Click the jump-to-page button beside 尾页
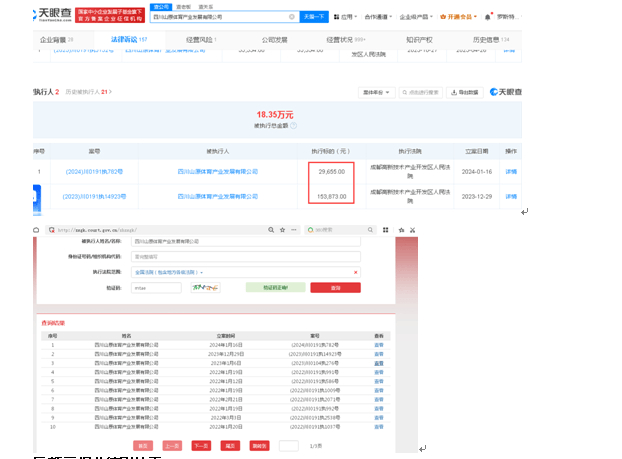Image resolution: width=622 pixels, height=459 pixels. pos(259,446)
